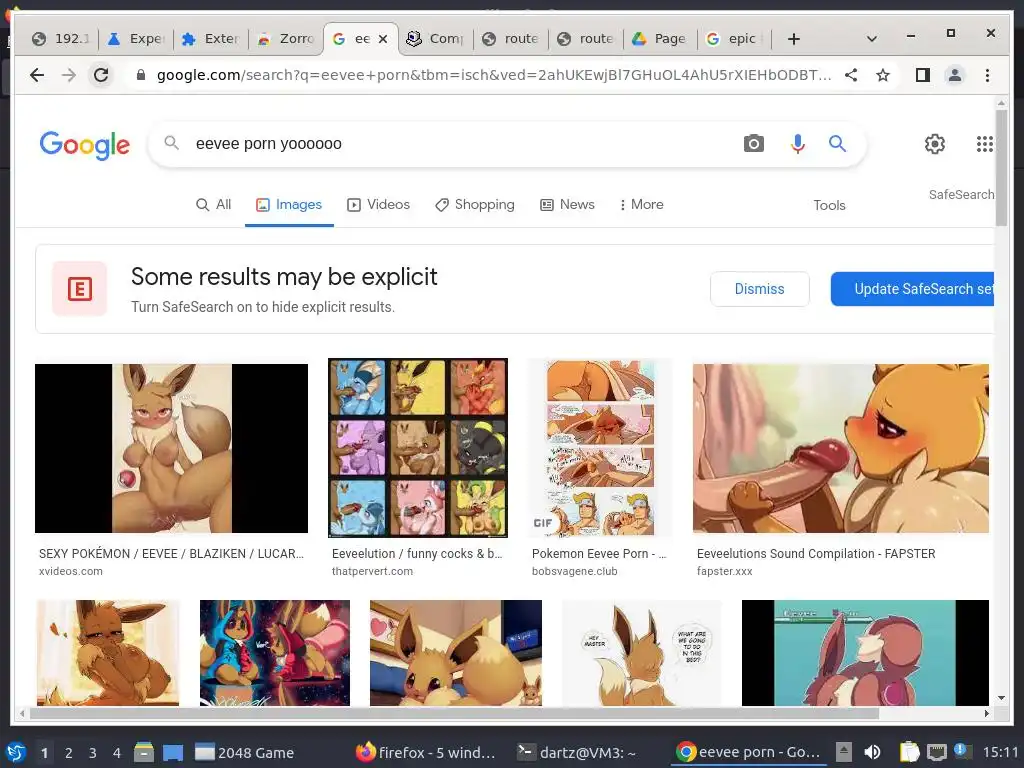Share this page from the address bar
The width and height of the screenshot is (1024, 768).
(851, 75)
